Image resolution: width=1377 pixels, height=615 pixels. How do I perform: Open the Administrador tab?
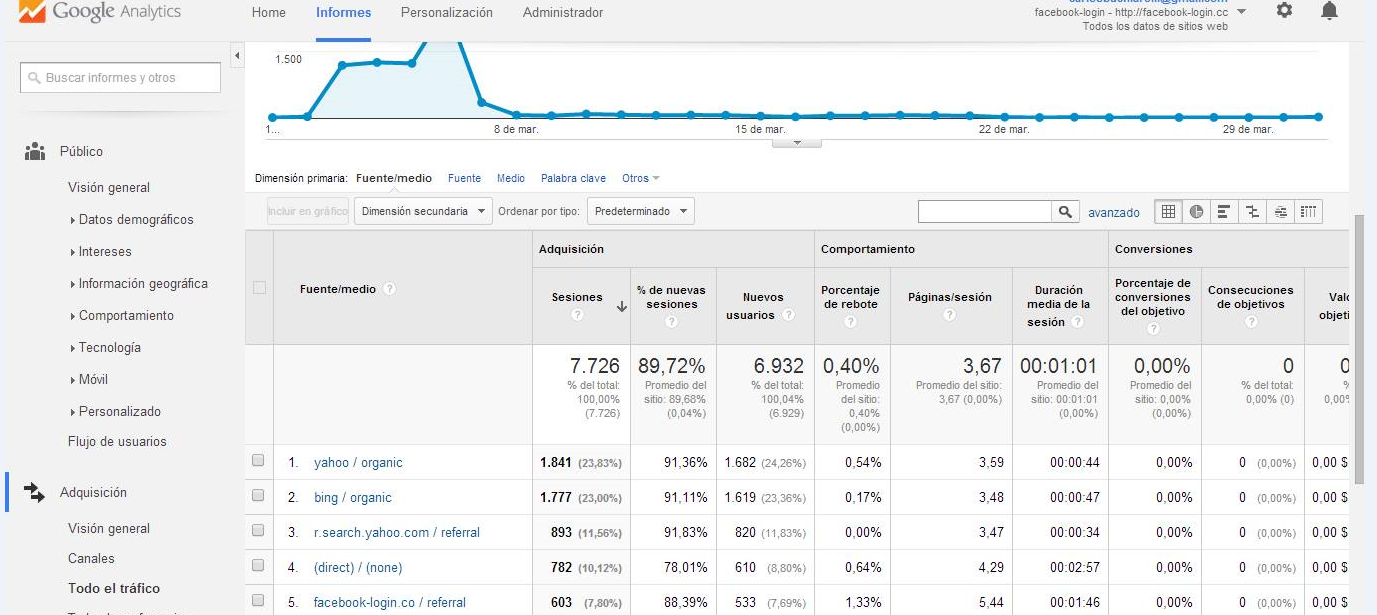563,13
